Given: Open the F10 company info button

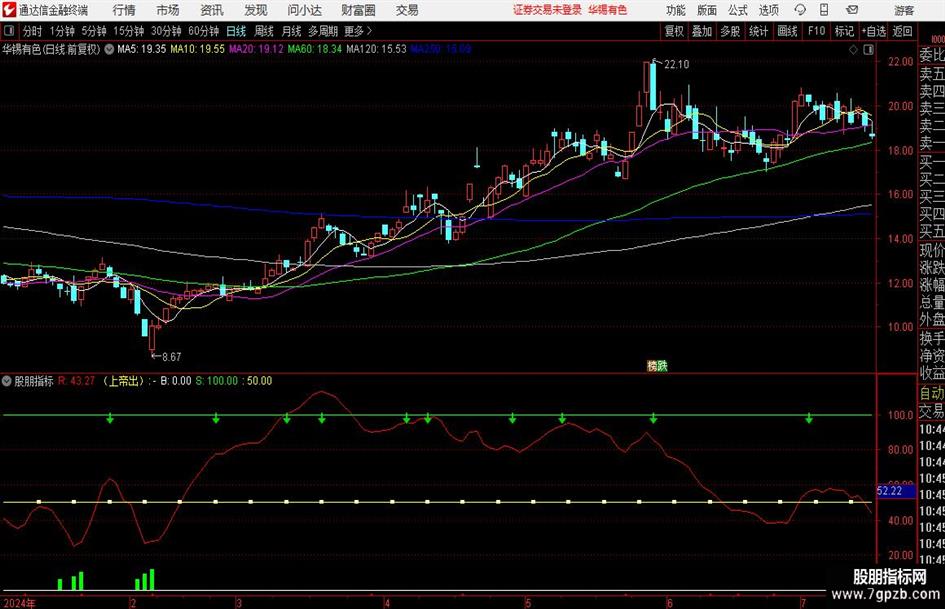Looking at the screenshot, I should [817, 31].
